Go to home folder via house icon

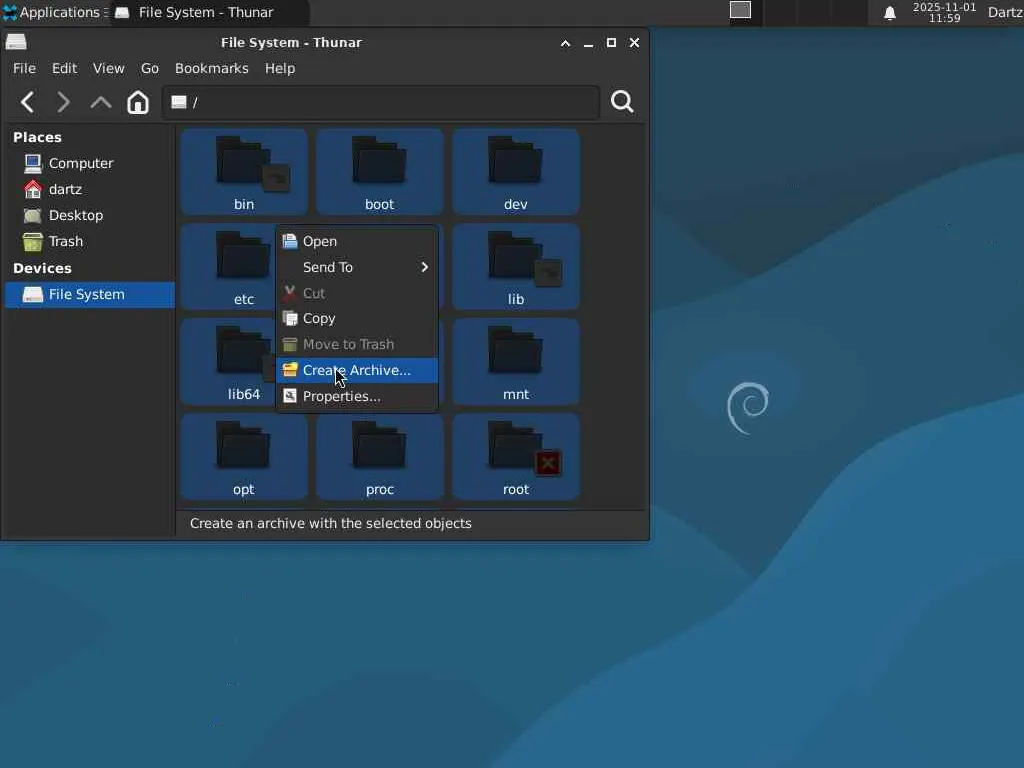[138, 102]
